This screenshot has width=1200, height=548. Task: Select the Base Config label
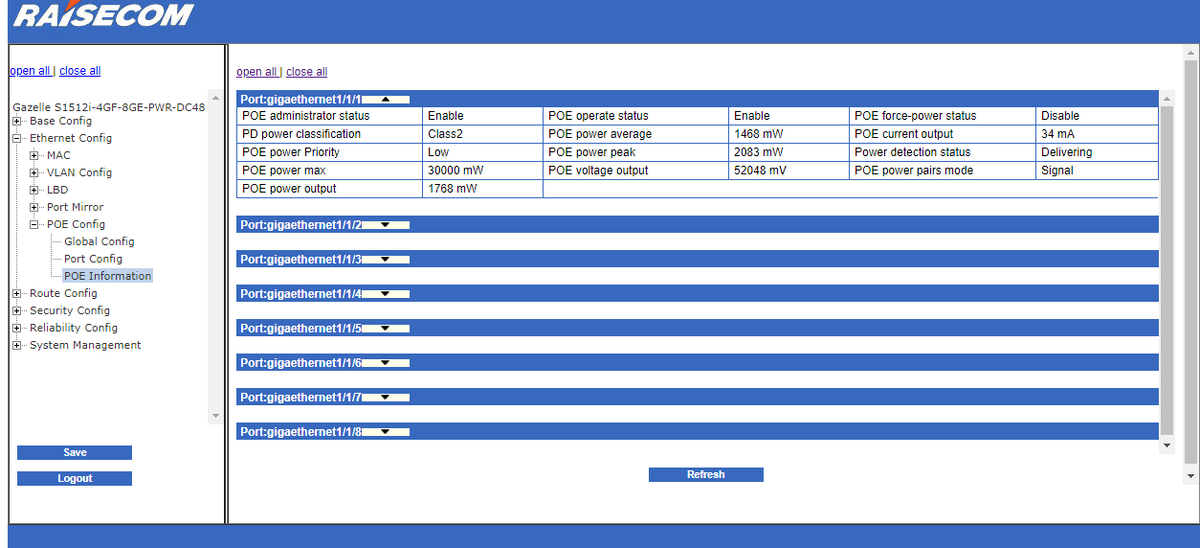pos(61,121)
